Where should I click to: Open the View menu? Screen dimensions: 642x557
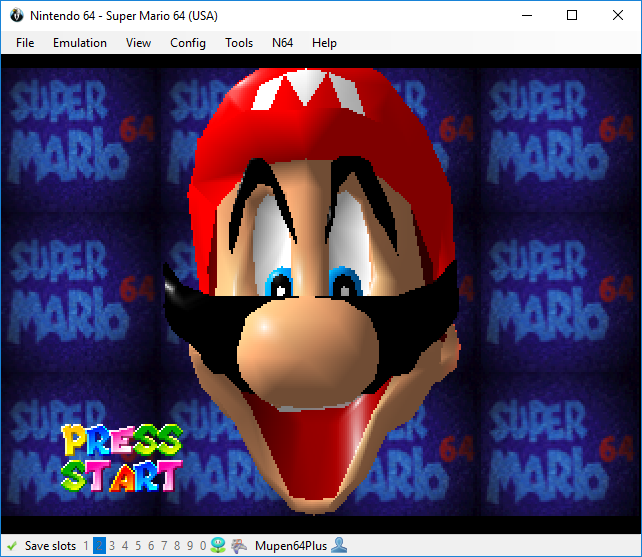pos(138,43)
